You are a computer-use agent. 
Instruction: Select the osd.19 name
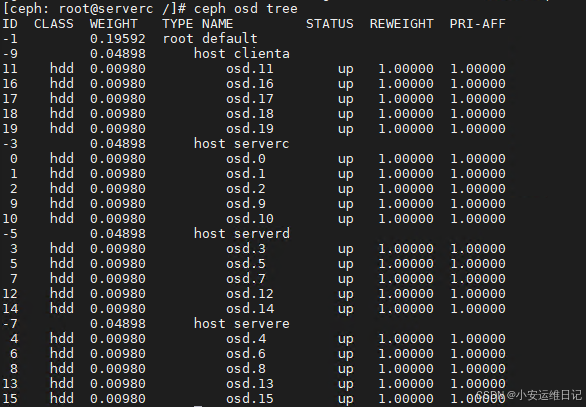click(250, 129)
